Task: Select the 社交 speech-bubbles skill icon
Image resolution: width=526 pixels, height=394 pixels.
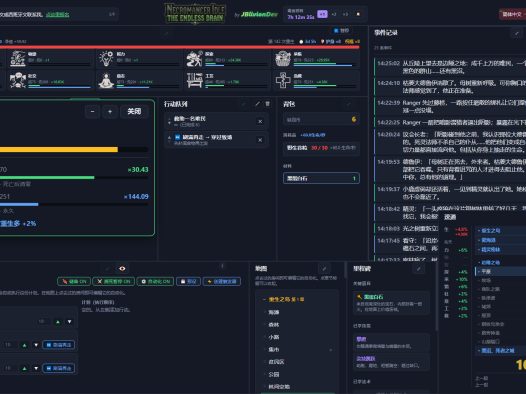Action: [x=18, y=80]
